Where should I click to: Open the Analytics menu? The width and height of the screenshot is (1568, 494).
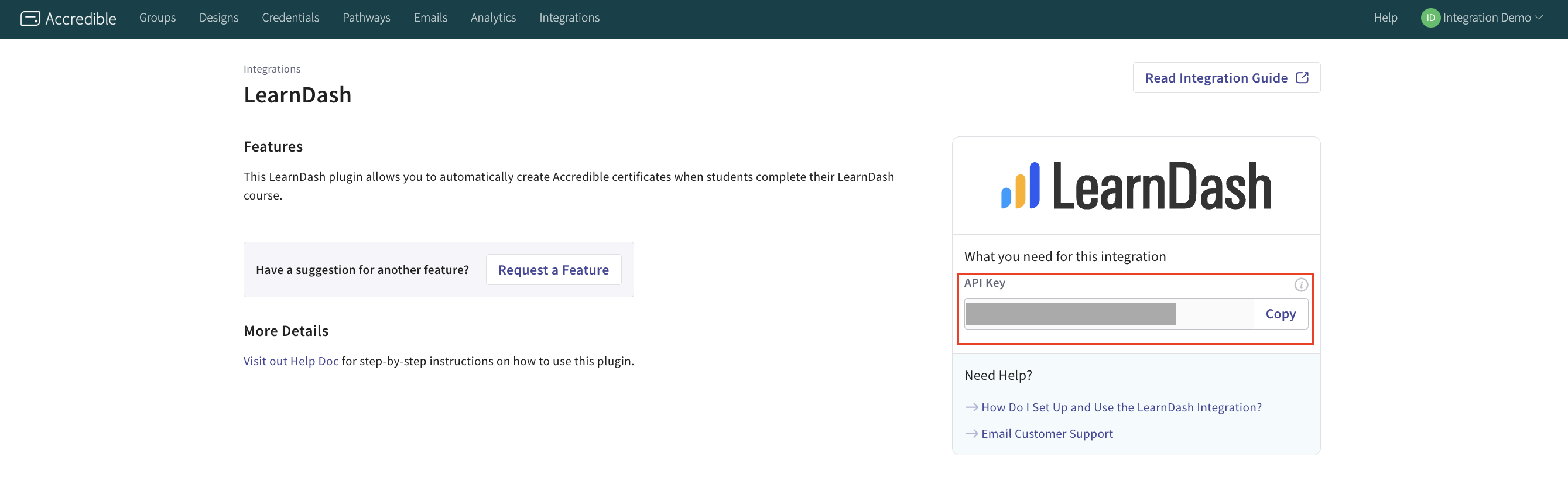tap(493, 18)
